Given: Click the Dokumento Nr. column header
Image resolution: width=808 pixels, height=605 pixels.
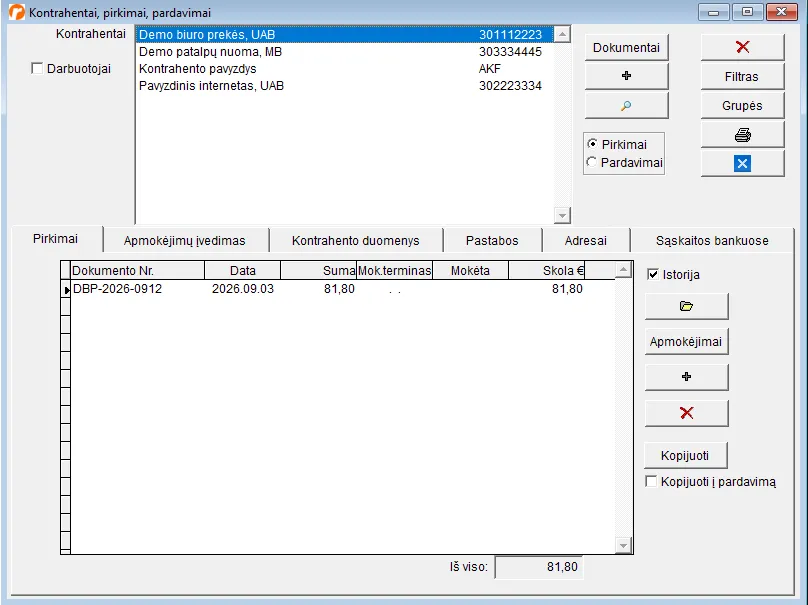Looking at the screenshot, I should pos(138,271).
